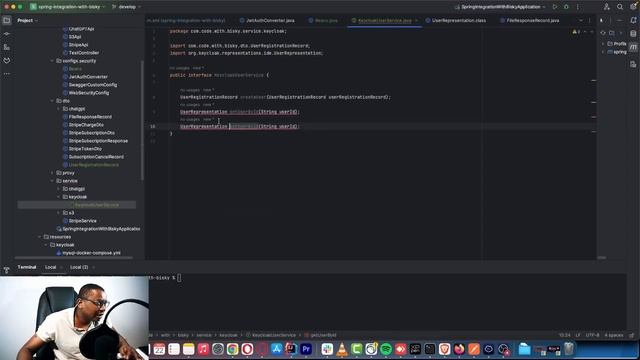Click in the terminal prompt input
This screenshot has width=640, height=360.
click(x=179, y=278)
